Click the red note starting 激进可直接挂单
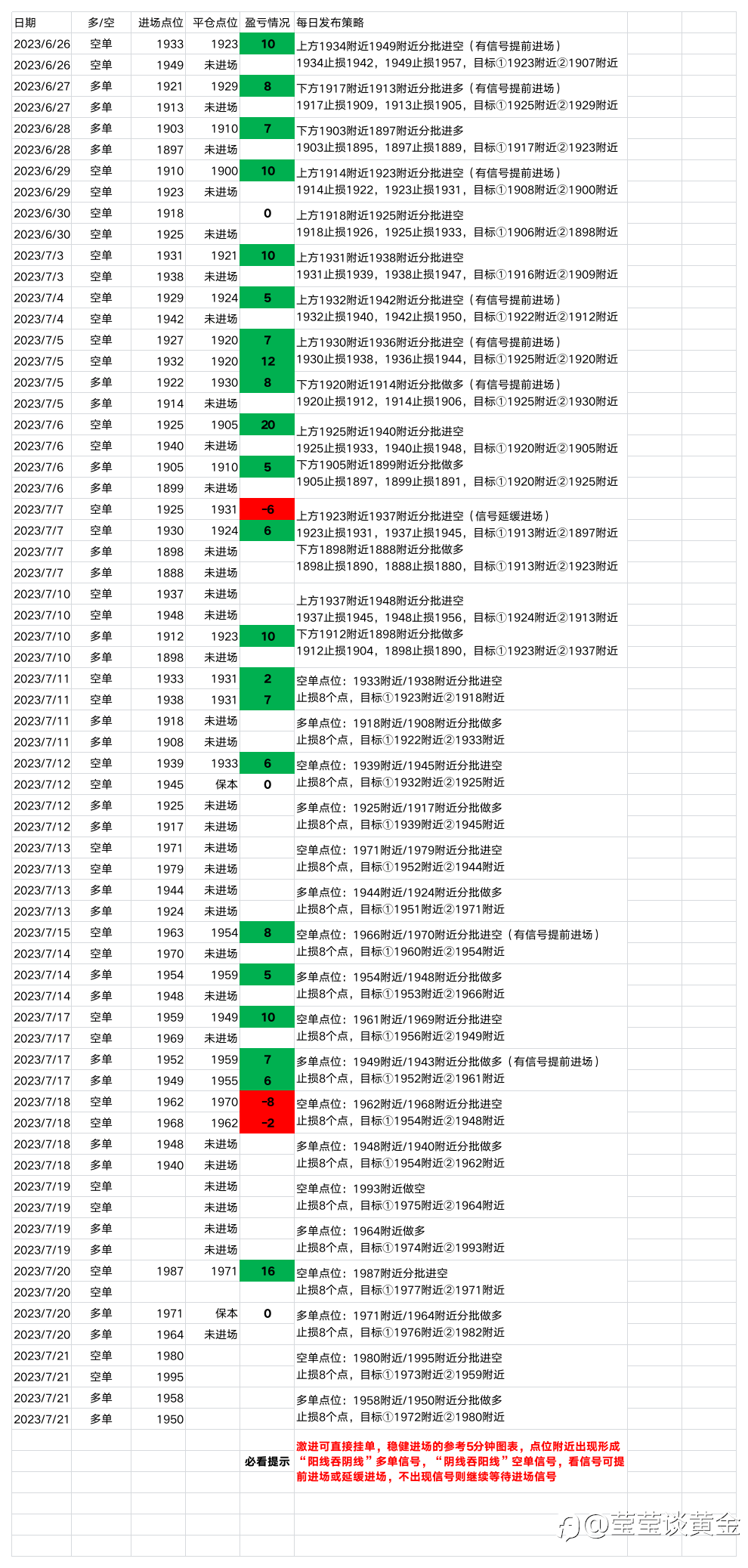The height and width of the screenshot is (1568, 748). coord(460,1461)
